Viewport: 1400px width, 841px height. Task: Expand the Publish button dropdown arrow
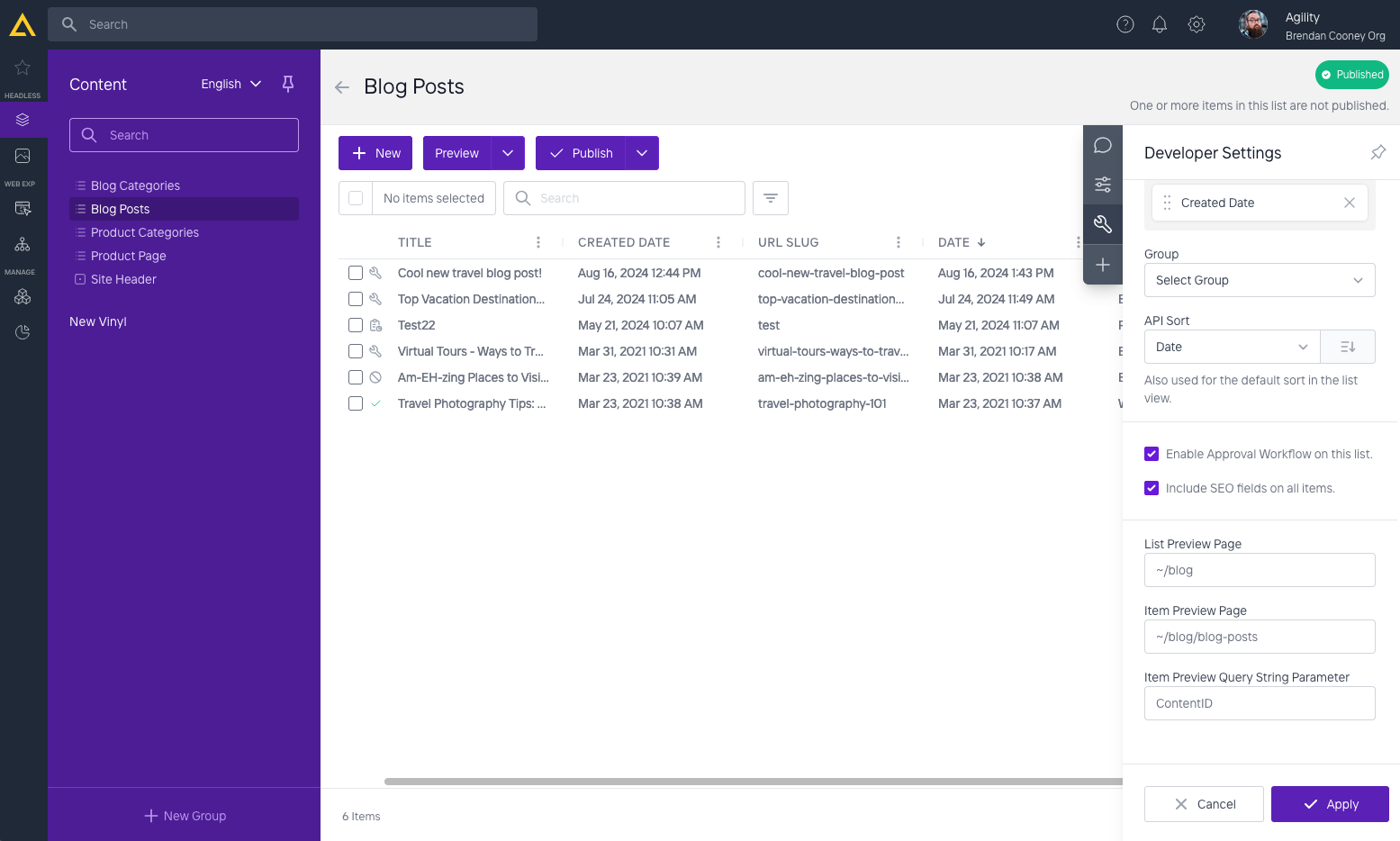pyautogui.click(x=642, y=153)
